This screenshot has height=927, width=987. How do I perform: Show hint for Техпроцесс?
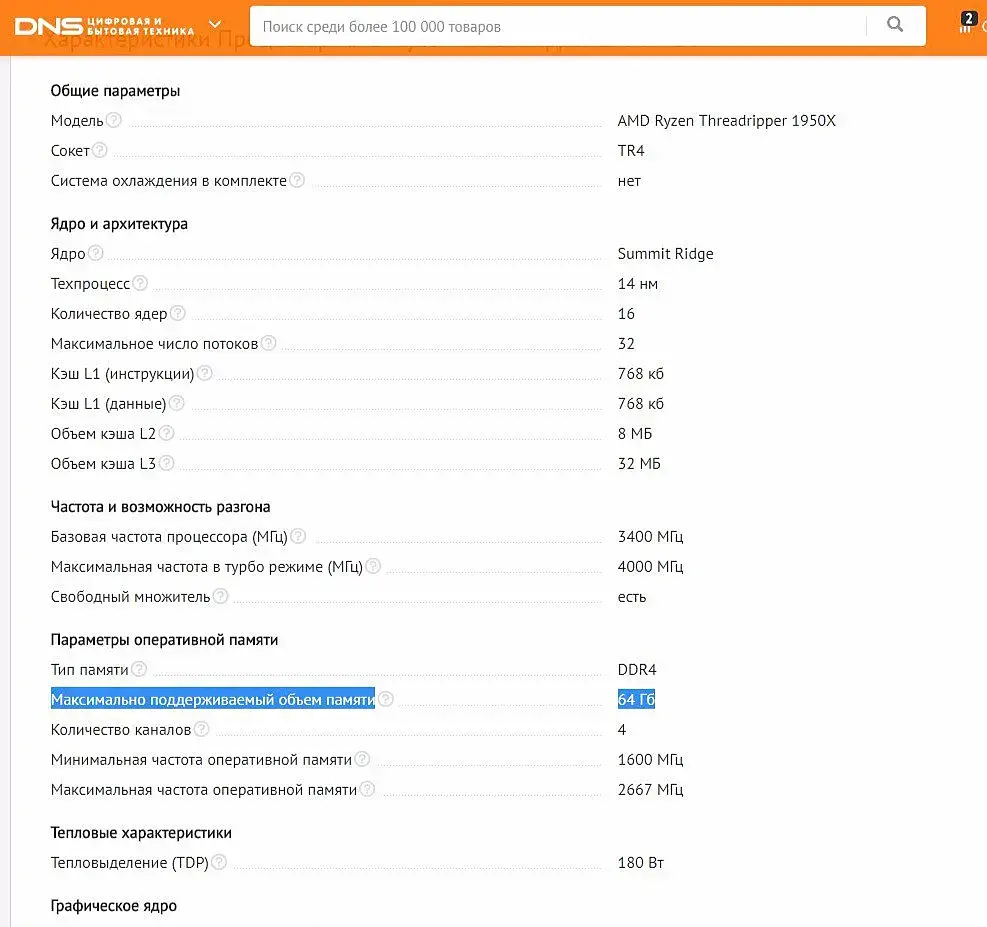[140, 283]
